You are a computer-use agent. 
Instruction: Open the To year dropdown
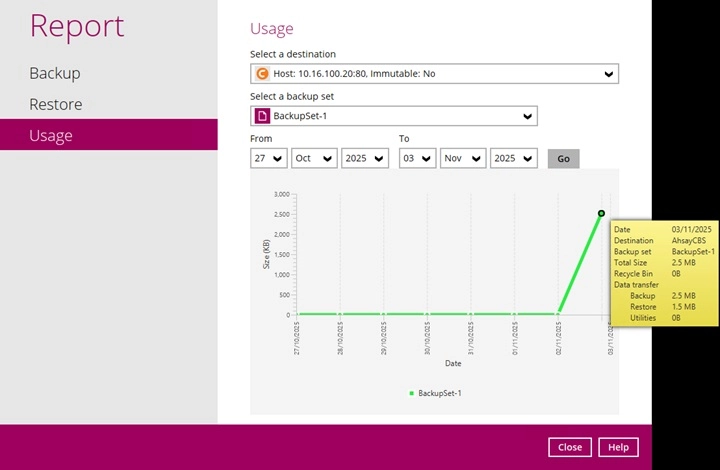(x=514, y=158)
